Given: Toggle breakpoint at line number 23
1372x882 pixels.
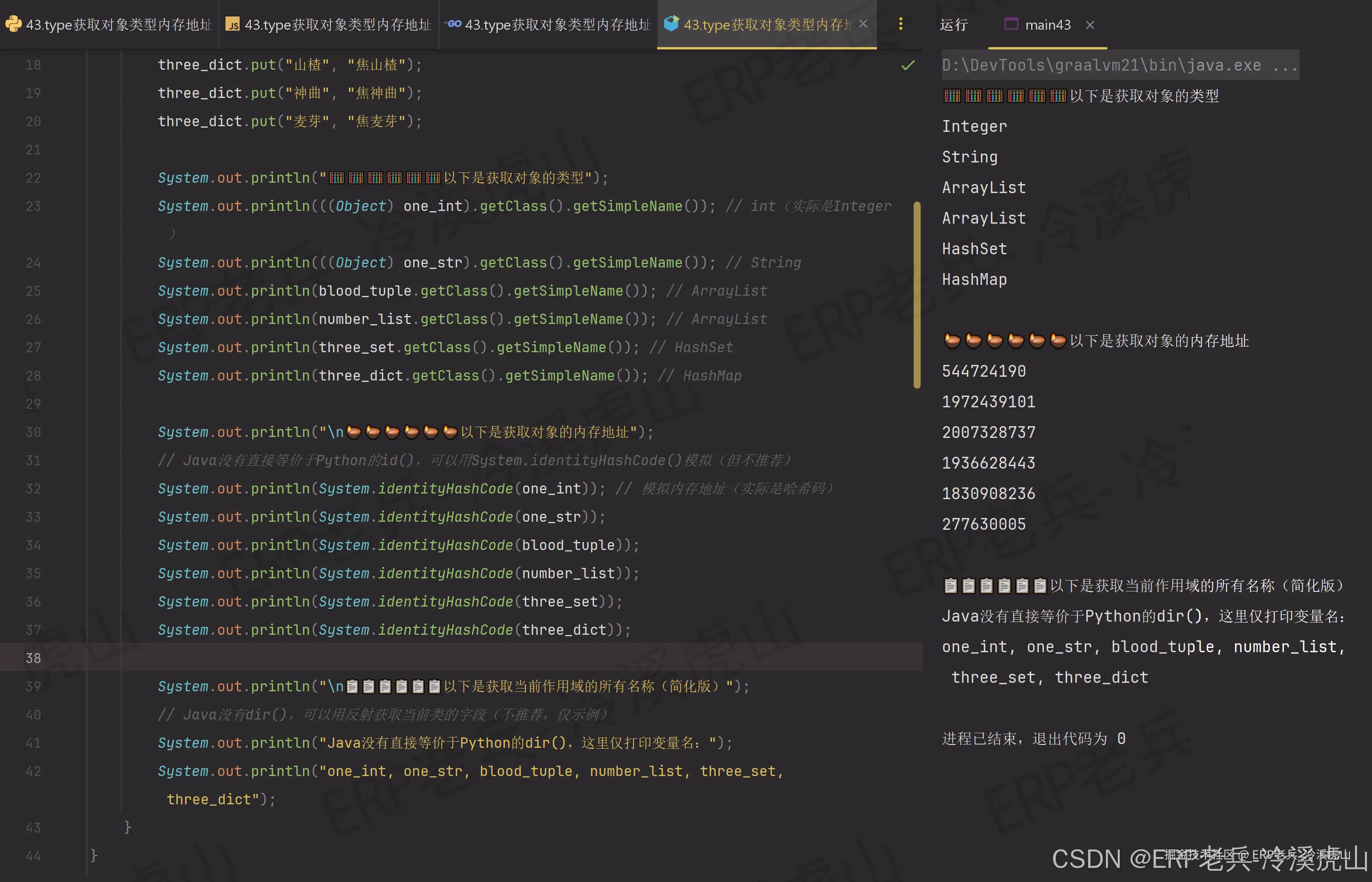Looking at the screenshot, I should click(33, 206).
